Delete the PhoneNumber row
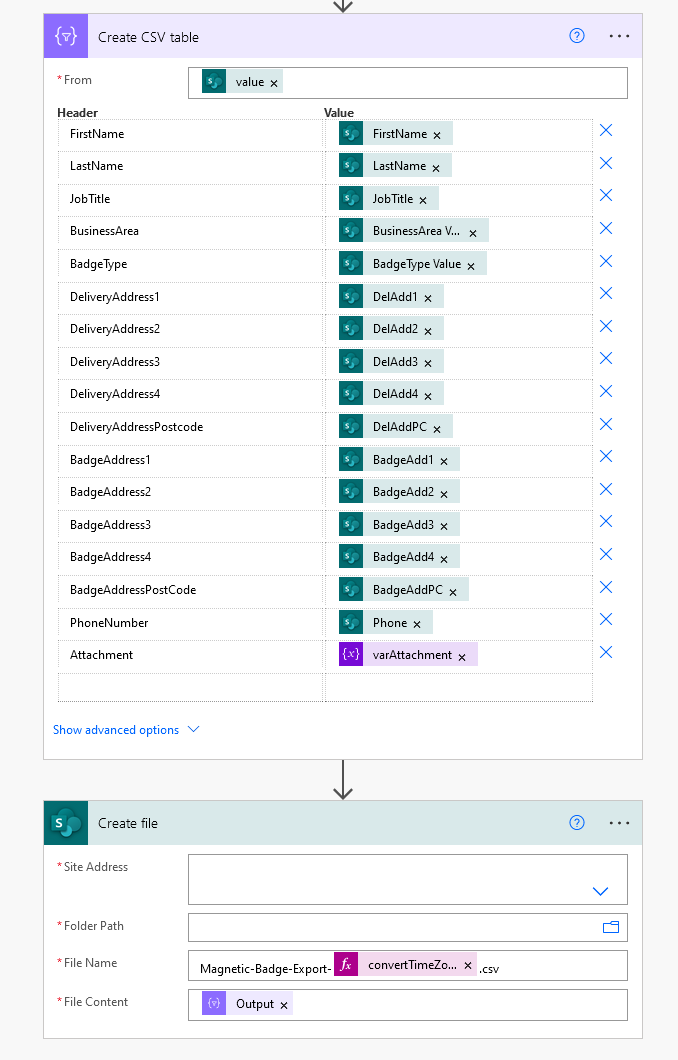 click(x=606, y=619)
